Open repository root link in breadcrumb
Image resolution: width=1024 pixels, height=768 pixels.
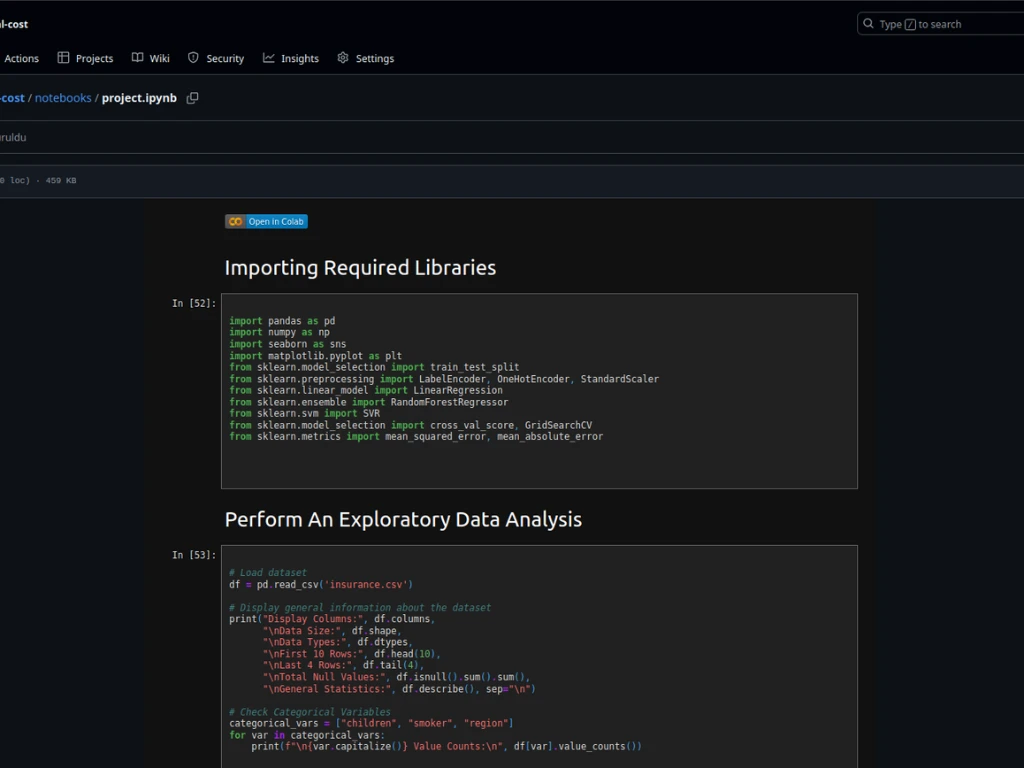point(12,98)
